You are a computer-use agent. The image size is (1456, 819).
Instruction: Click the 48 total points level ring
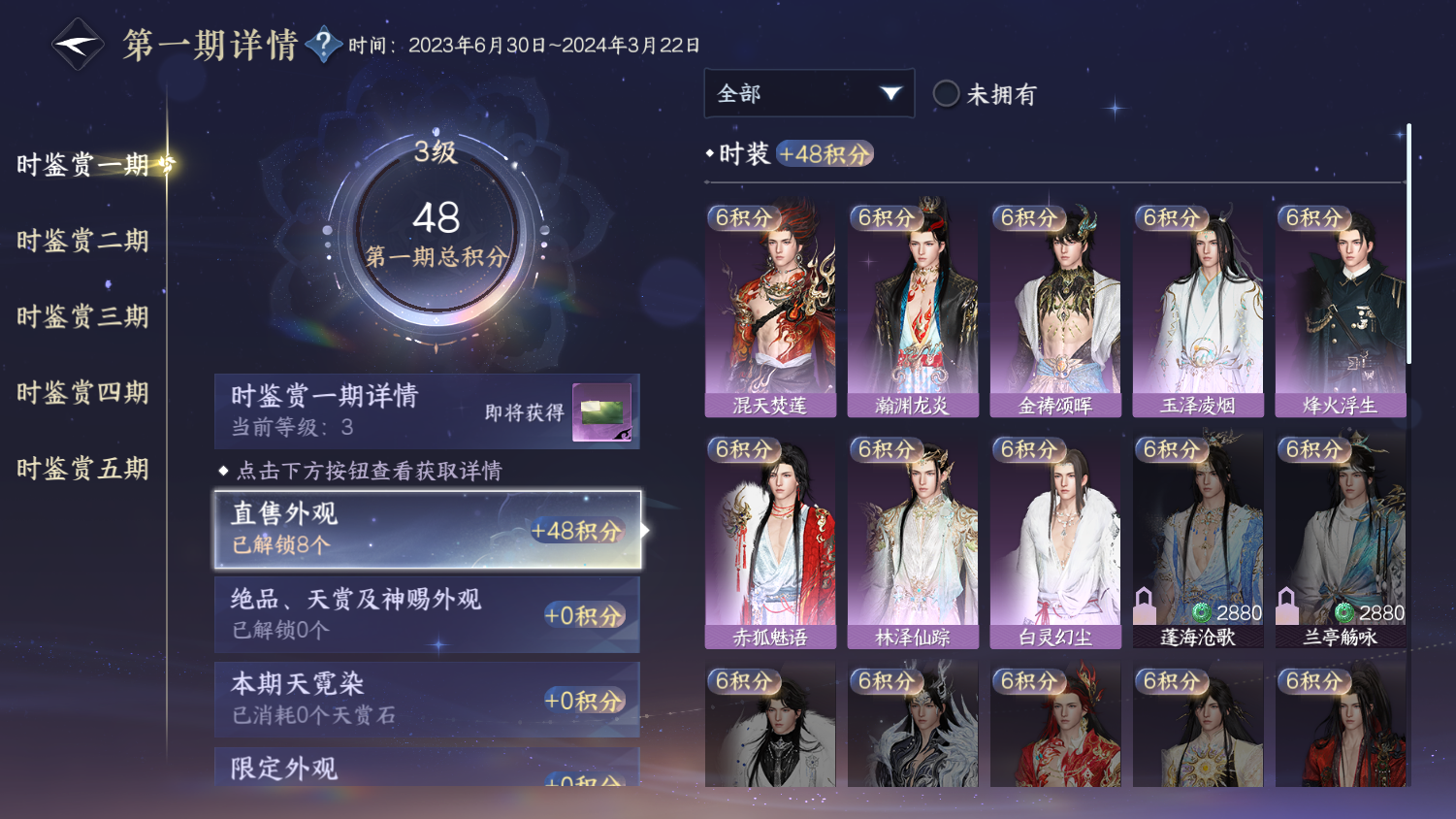(436, 233)
